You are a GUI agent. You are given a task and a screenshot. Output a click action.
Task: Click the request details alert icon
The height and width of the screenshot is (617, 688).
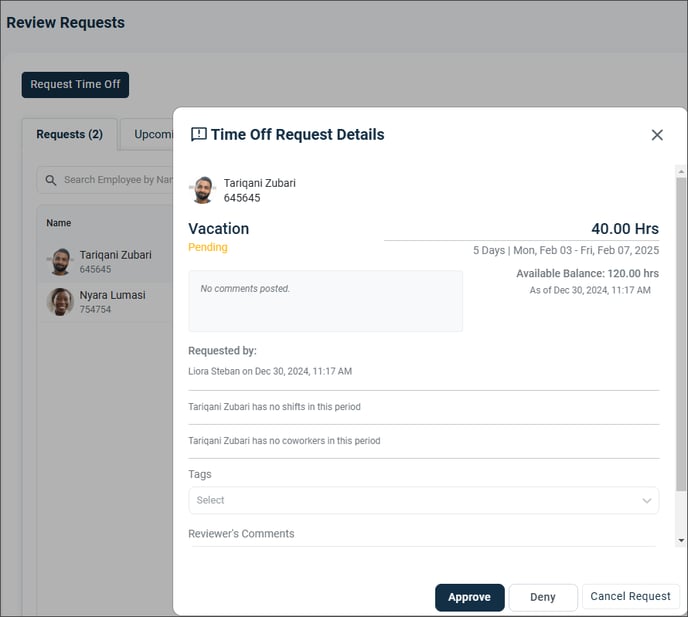(199, 134)
